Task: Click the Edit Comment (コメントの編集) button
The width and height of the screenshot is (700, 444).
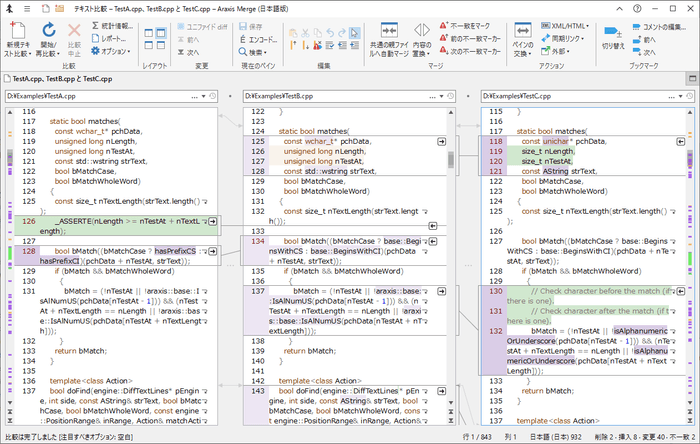Action: [x=662, y=26]
